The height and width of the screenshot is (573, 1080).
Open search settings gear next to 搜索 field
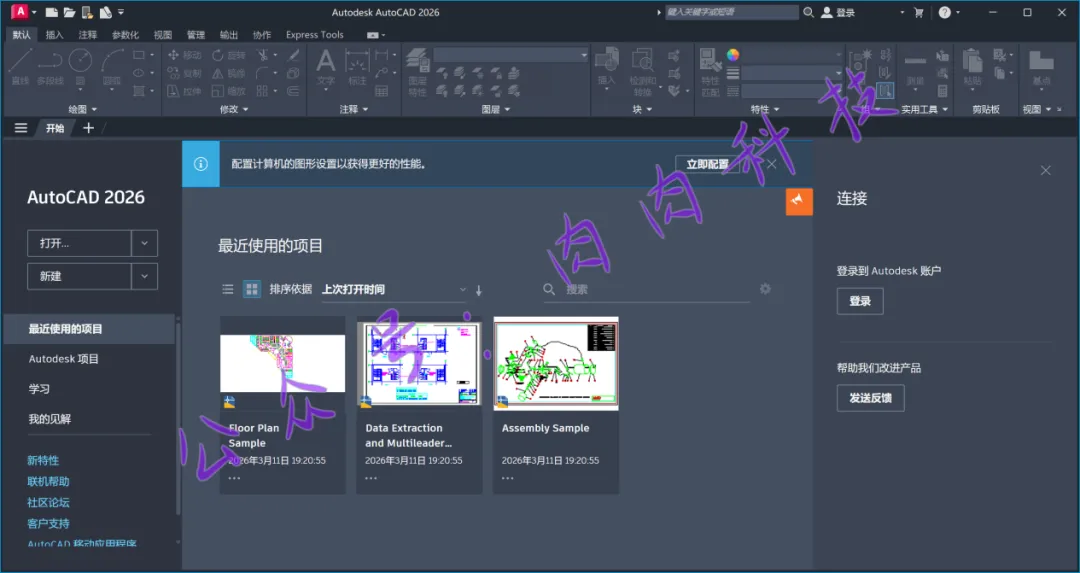pyautogui.click(x=765, y=289)
